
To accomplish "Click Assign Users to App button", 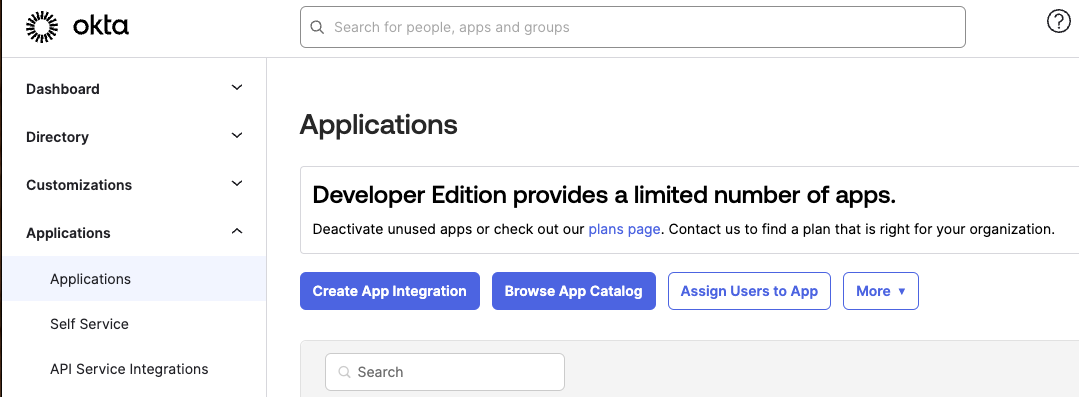I will 749,291.
